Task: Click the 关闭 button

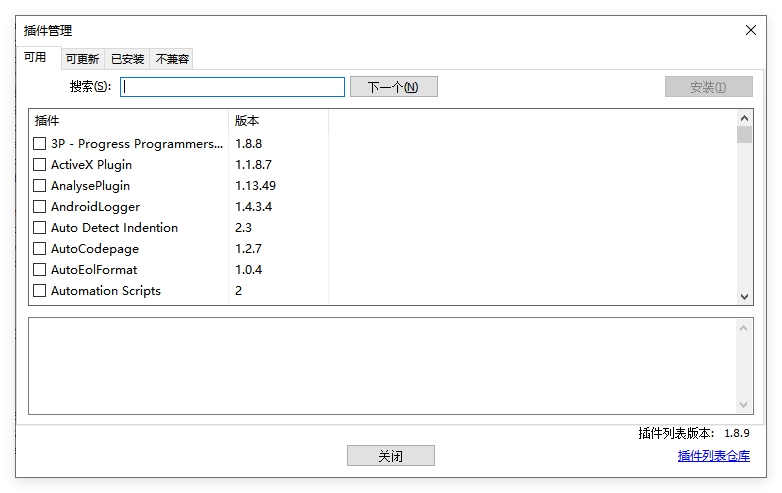Action: pyautogui.click(x=391, y=456)
